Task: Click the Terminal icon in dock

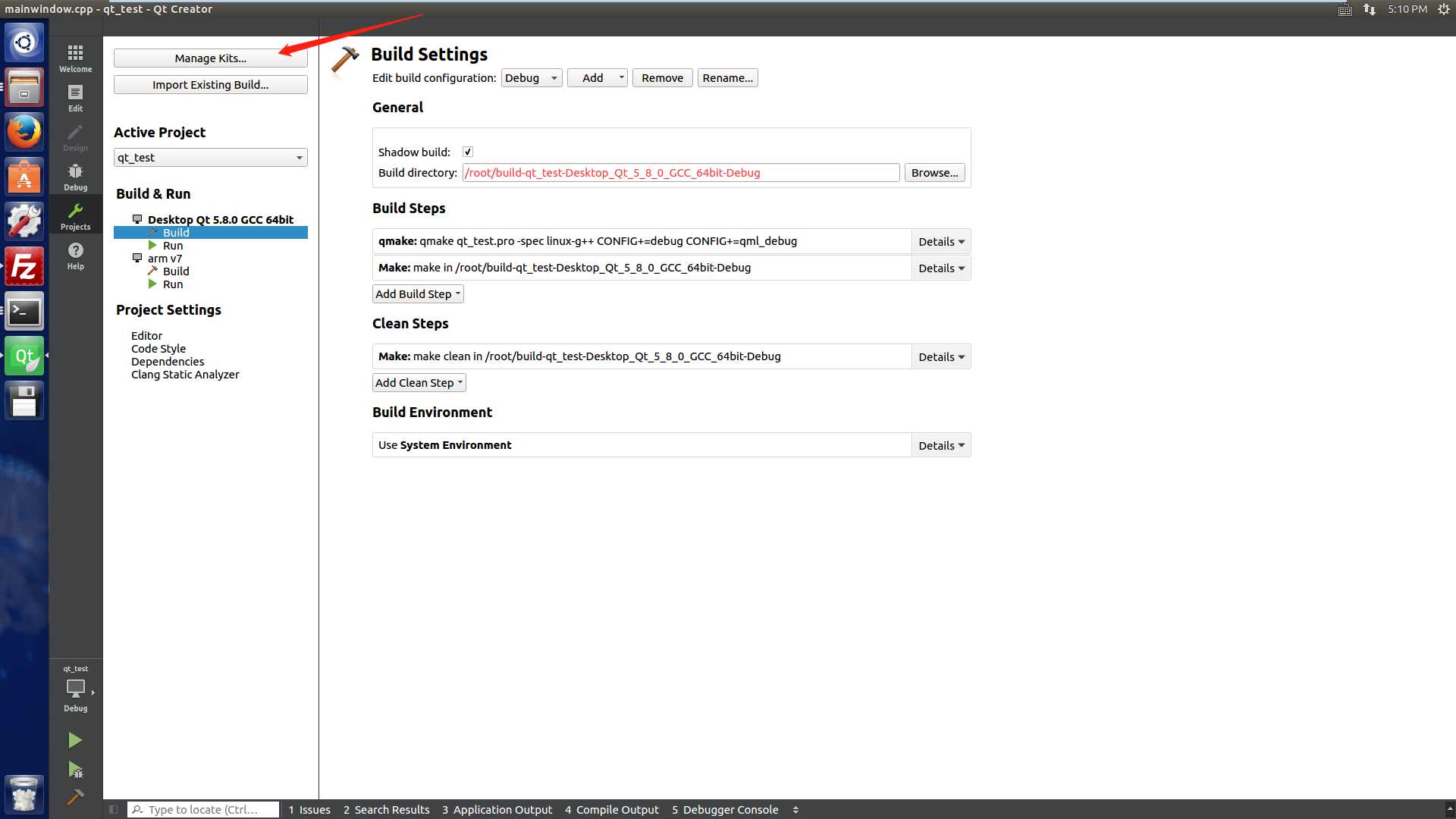Action: click(24, 311)
